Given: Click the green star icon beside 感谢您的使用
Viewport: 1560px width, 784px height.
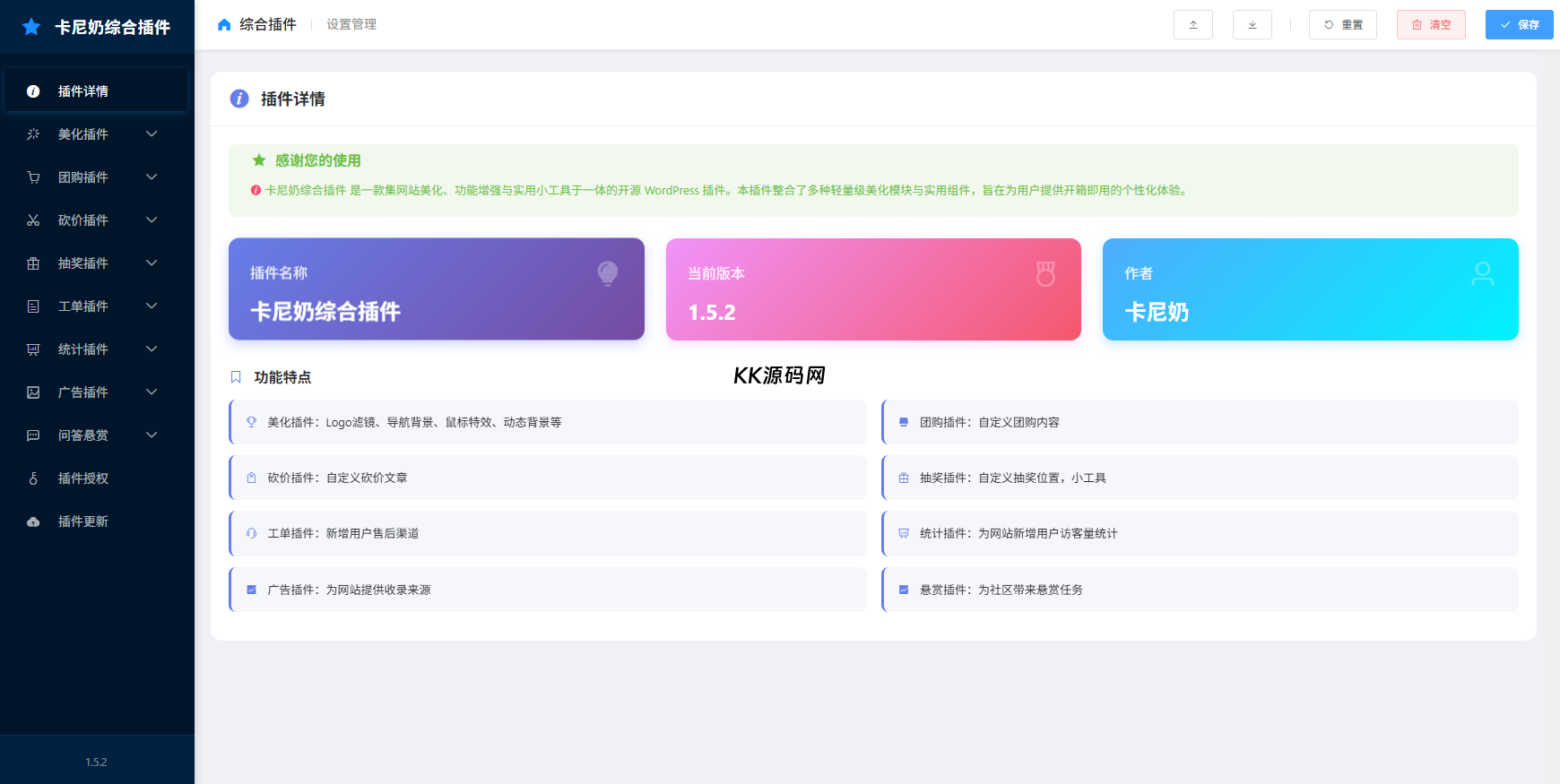Looking at the screenshot, I should coord(259,160).
